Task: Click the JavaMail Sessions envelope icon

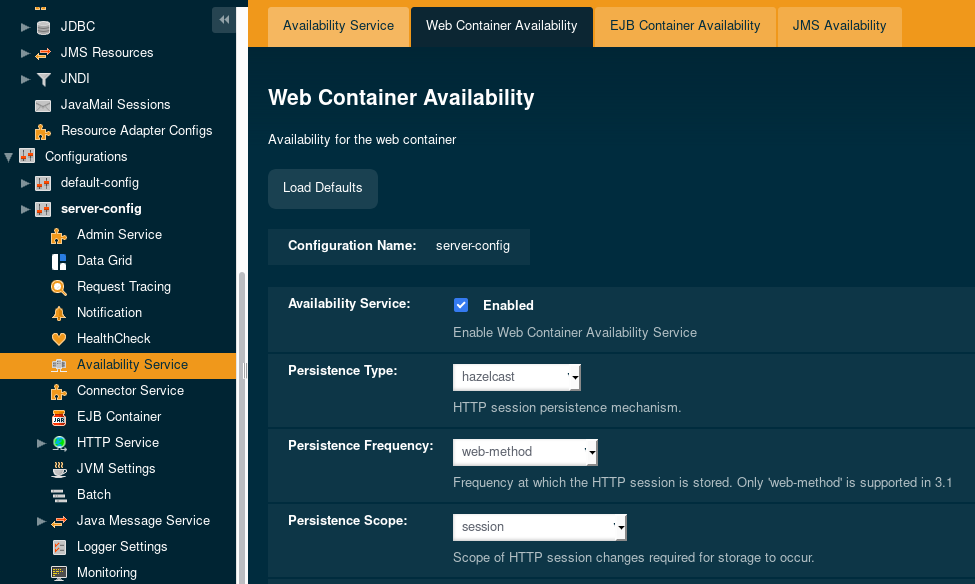Action: click(43, 105)
